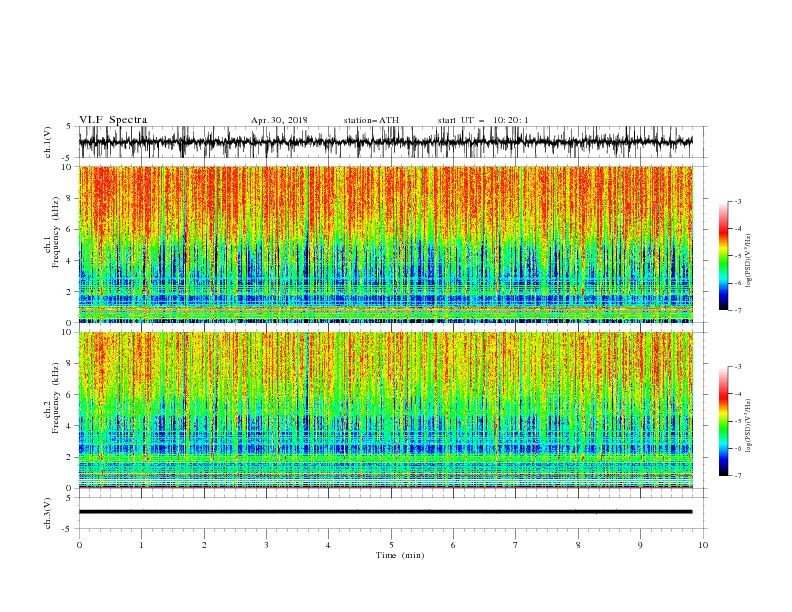The image size is (792, 612).
Task: Click time axis tick label "6"
Action: [453, 545]
